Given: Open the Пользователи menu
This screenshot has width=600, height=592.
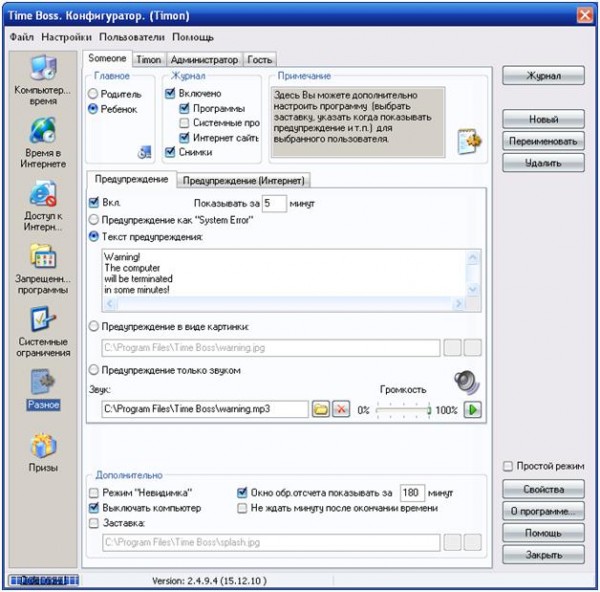Looking at the screenshot, I should [132, 37].
